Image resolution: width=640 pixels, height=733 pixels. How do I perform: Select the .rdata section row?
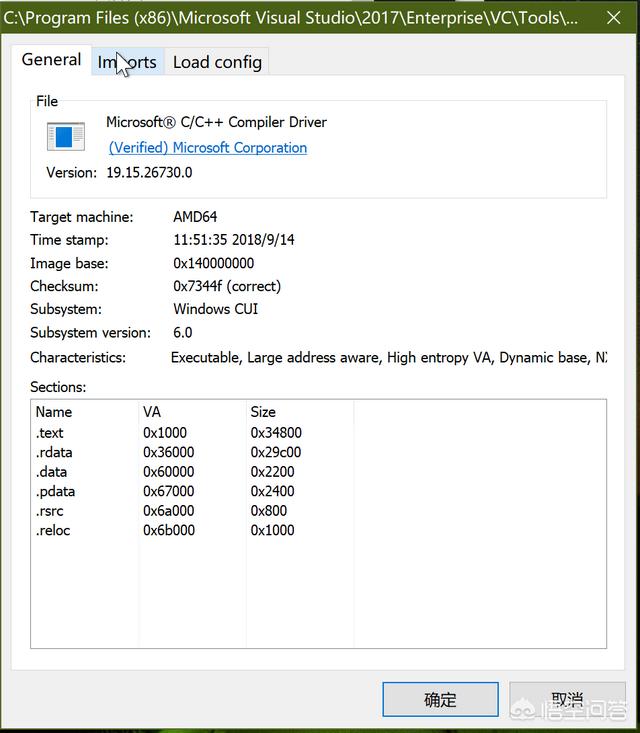(x=318, y=453)
